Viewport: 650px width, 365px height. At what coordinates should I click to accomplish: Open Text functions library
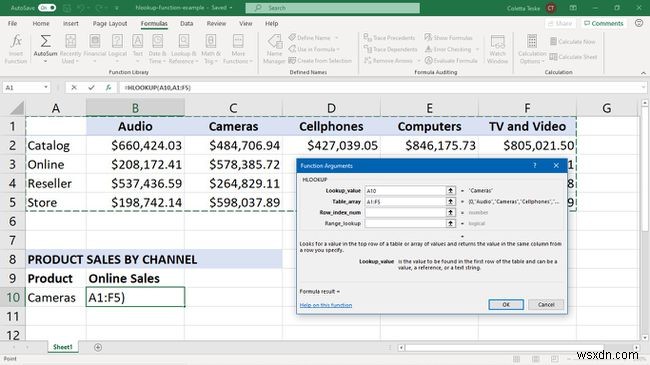[x=137, y=49]
